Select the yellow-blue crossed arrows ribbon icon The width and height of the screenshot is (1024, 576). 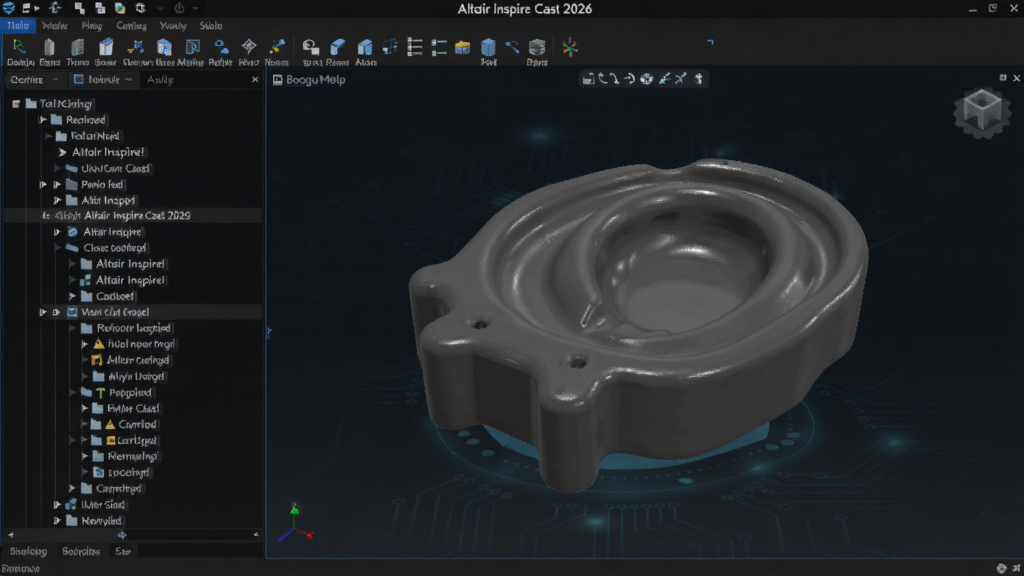pos(135,47)
